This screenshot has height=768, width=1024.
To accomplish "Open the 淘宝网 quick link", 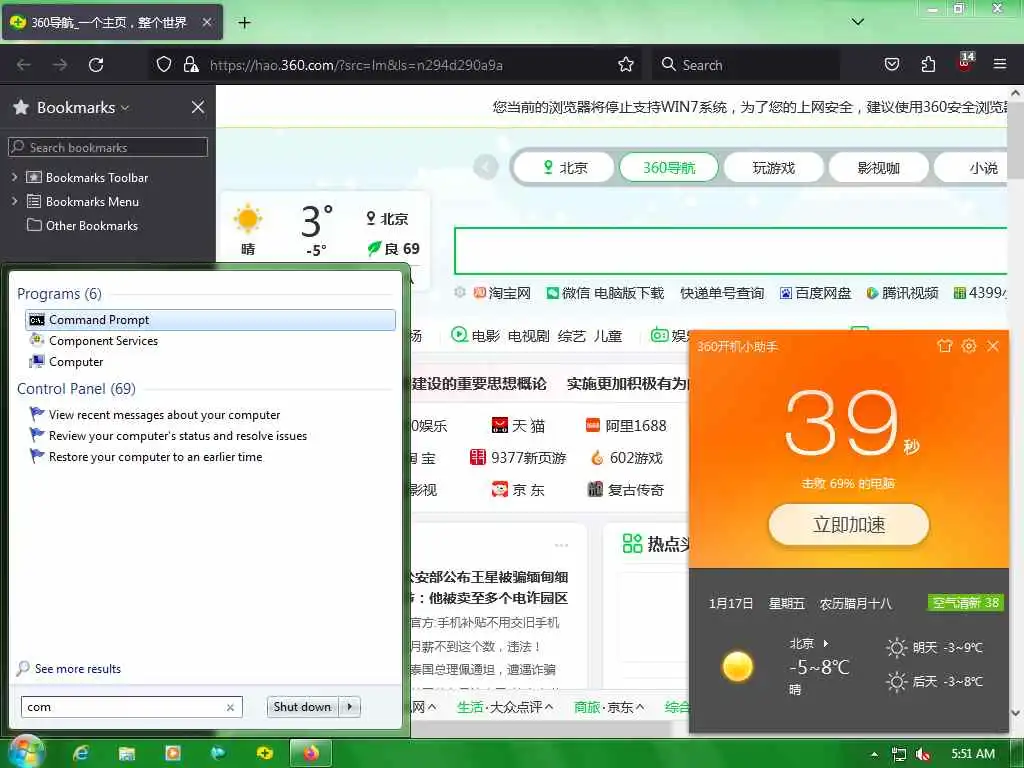I will tap(502, 293).
